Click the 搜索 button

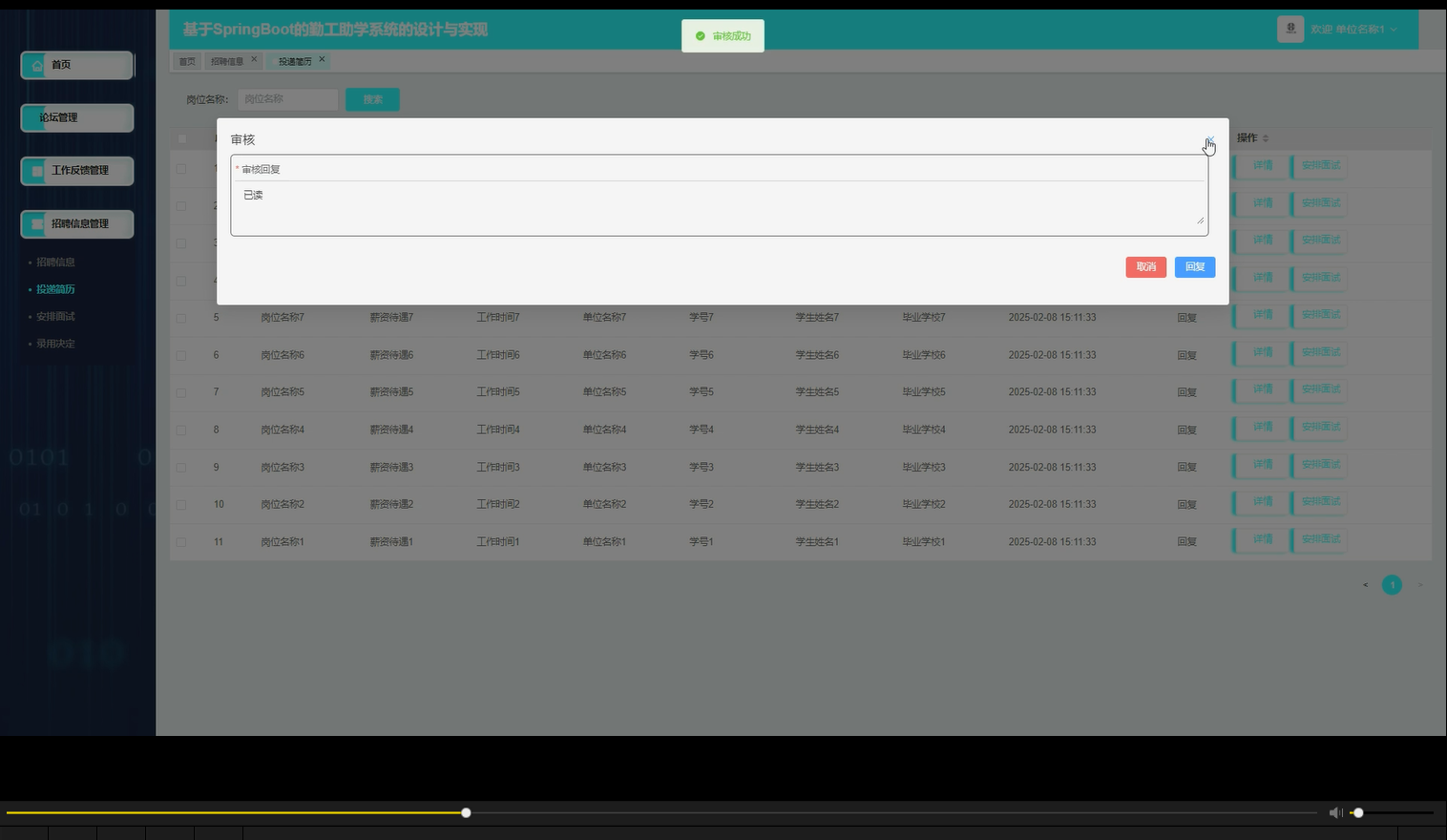point(372,99)
